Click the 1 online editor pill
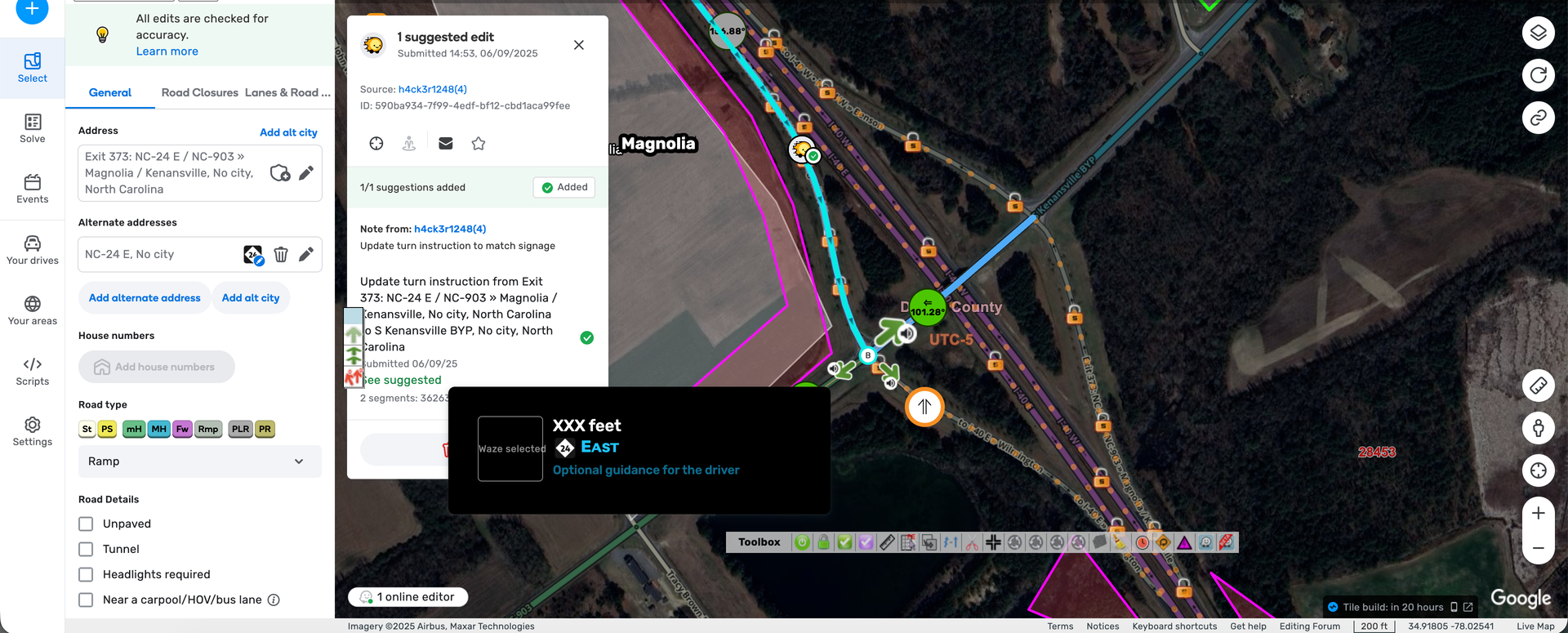Viewport: 1568px width, 633px height. (x=408, y=597)
